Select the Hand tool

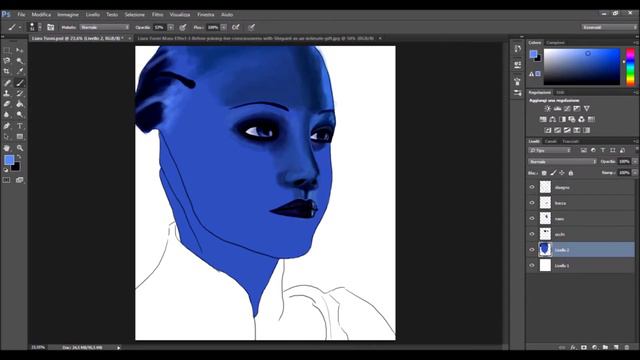pyautogui.click(x=7, y=148)
